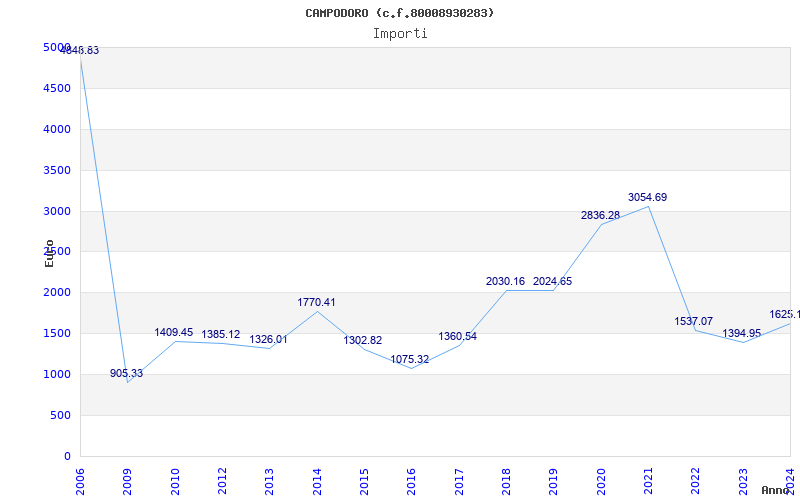Click the 3000 y-axis tick label

[57, 211]
